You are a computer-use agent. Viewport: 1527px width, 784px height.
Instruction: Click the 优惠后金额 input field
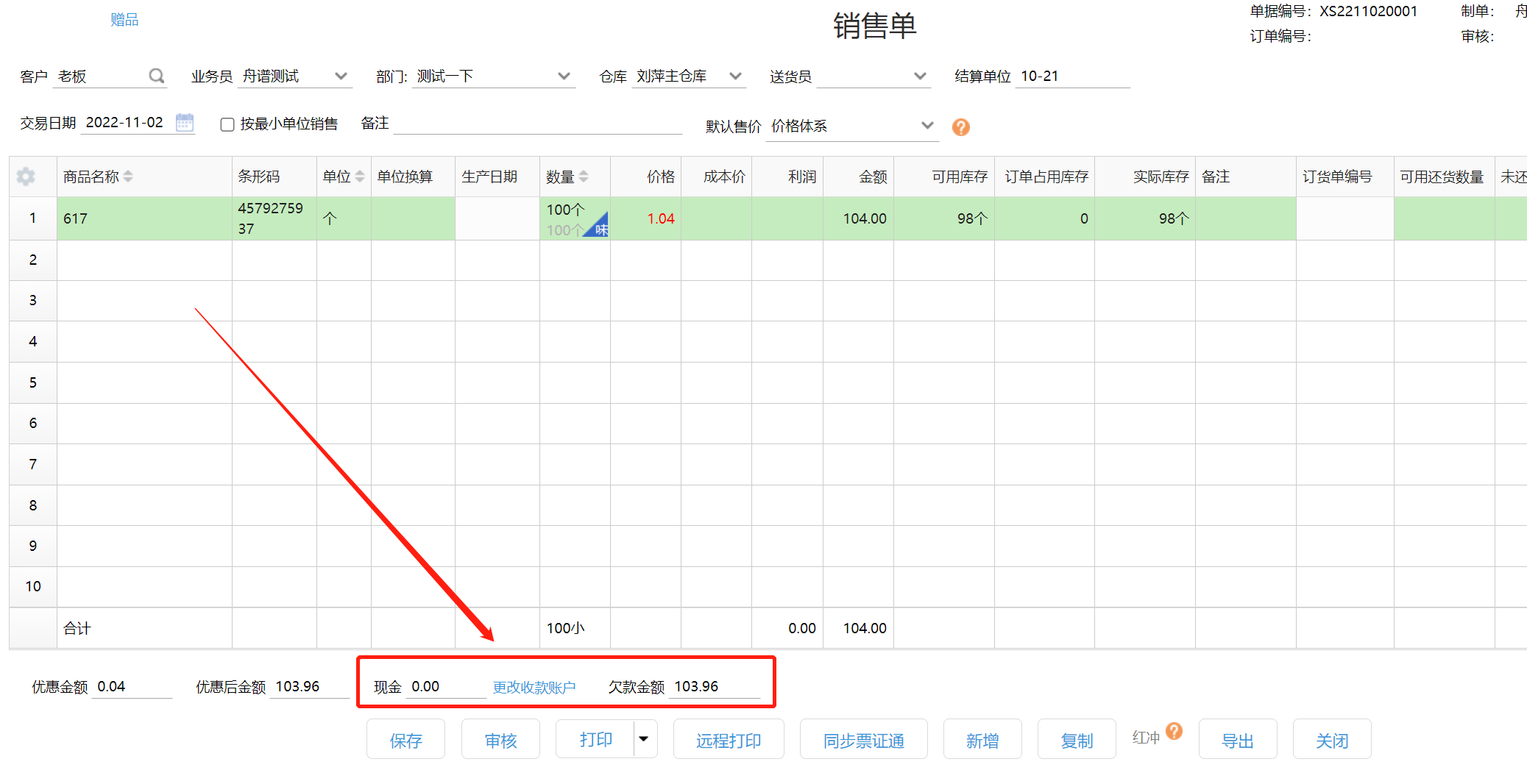(x=309, y=687)
